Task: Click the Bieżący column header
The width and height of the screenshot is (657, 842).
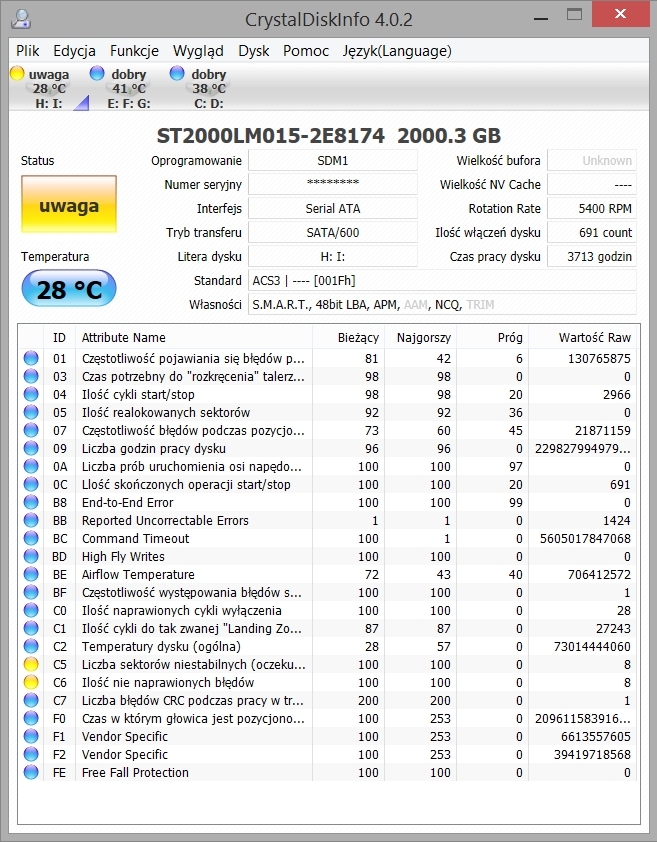Action: point(348,337)
